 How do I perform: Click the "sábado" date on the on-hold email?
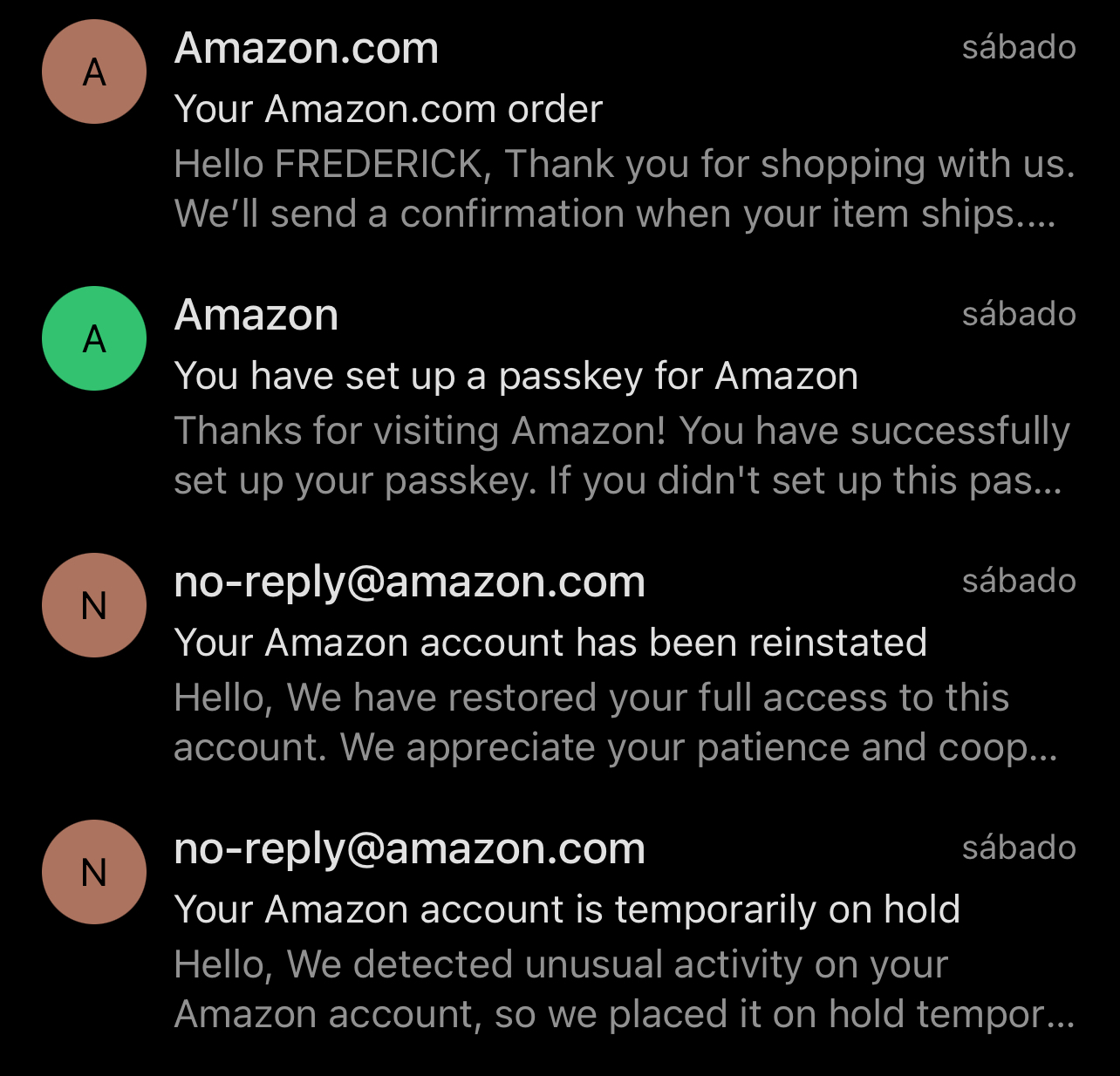(x=1018, y=848)
